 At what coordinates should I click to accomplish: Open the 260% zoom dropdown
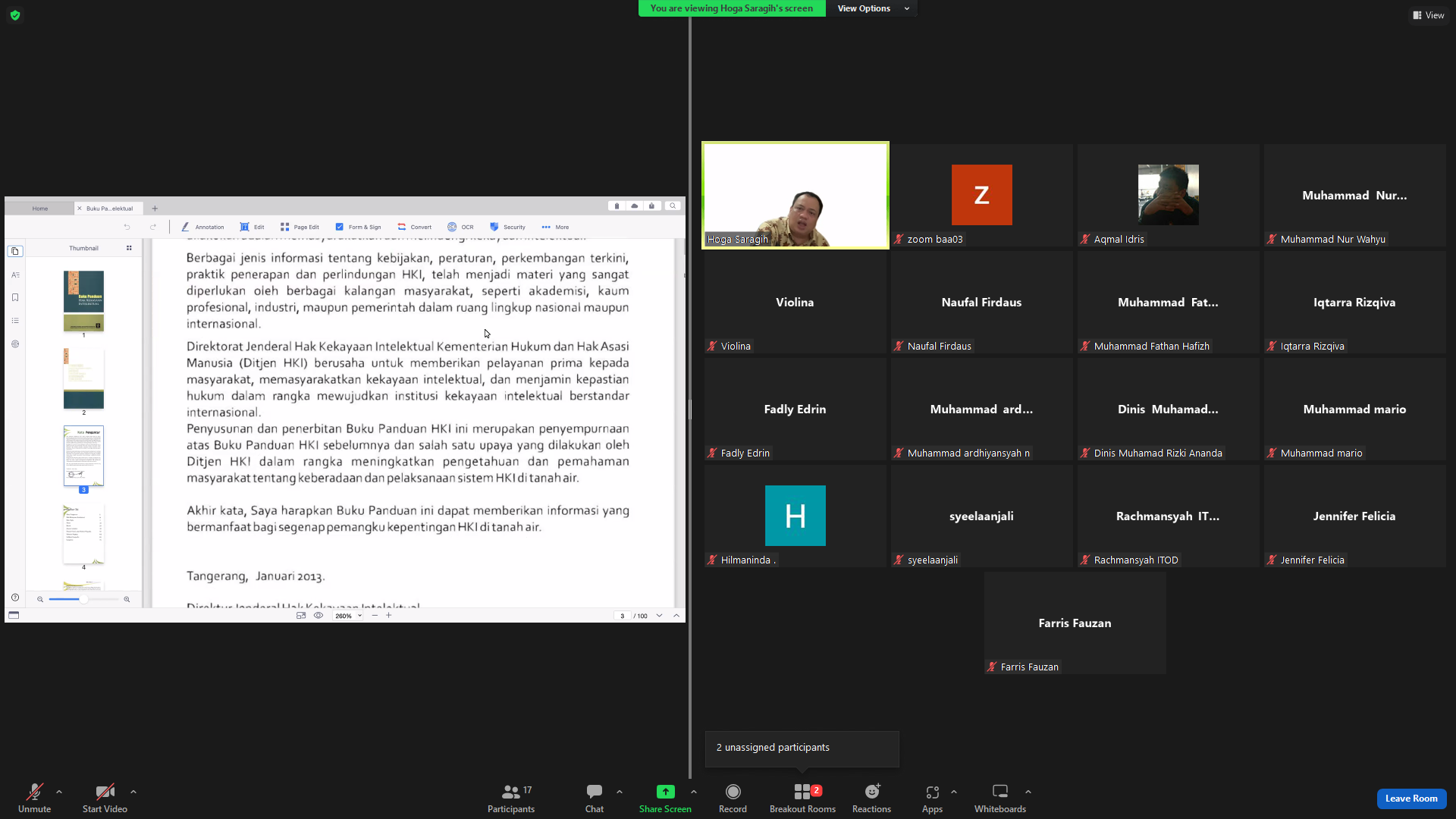(349, 616)
